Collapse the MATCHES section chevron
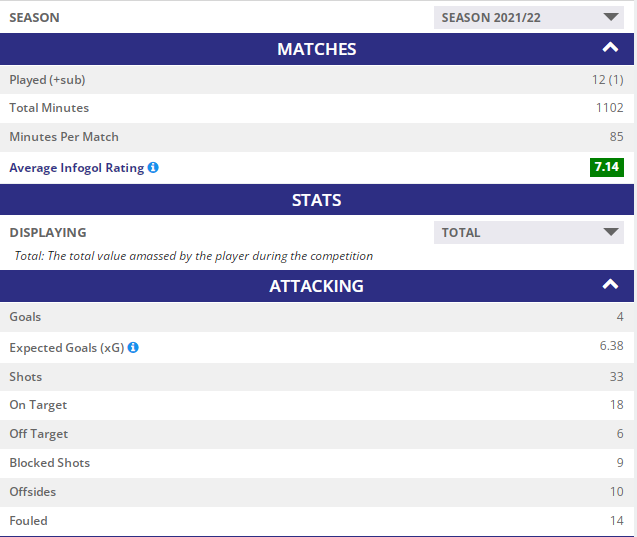This screenshot has width=637, height=537. pyautogui.click(x=610, y=48)
